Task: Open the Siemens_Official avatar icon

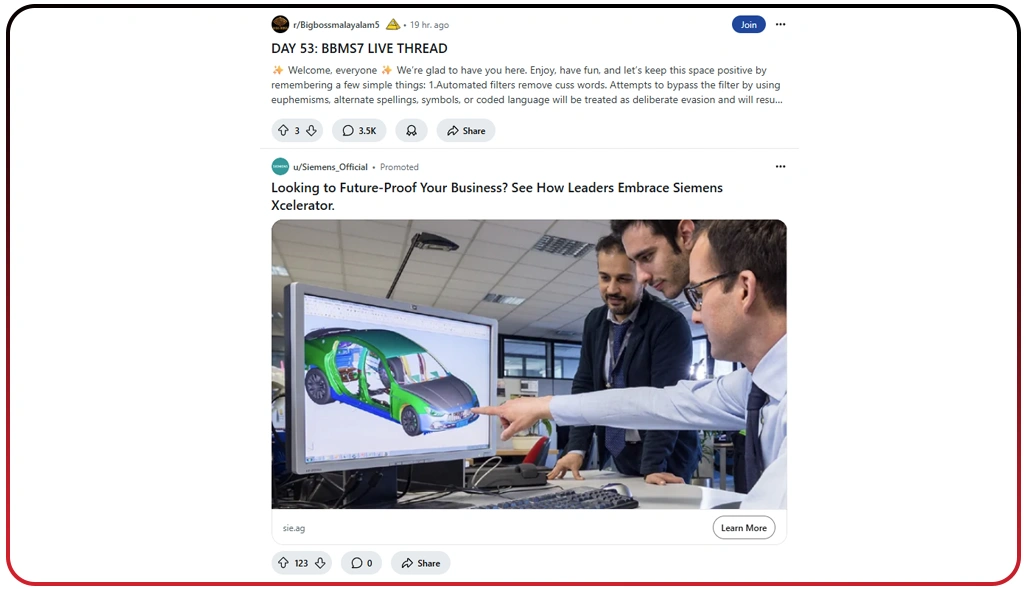Action: tap(280, 166)
